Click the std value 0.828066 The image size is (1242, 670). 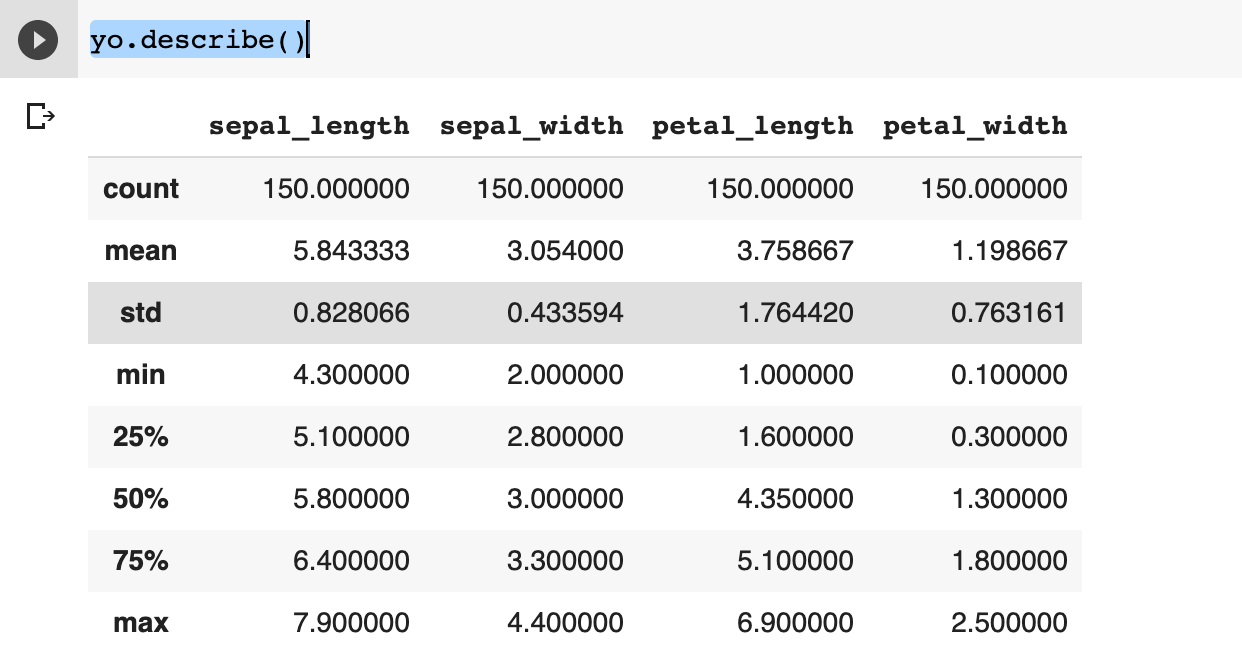[x=351, y=313]
